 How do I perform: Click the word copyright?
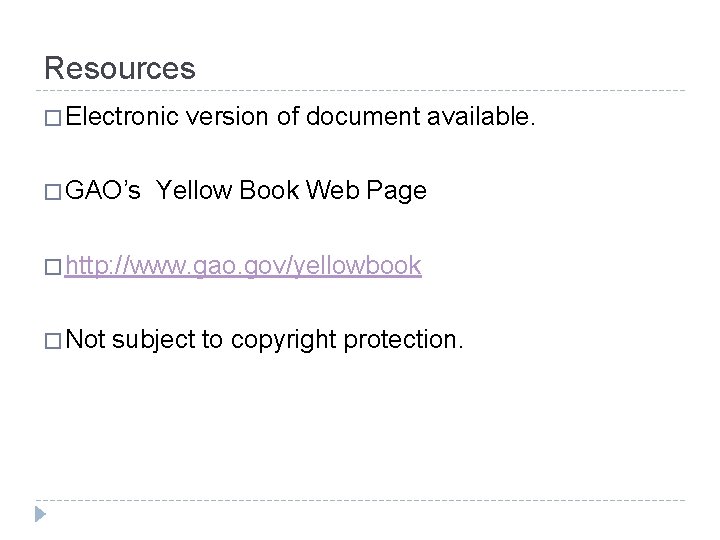tap(285, 339)
